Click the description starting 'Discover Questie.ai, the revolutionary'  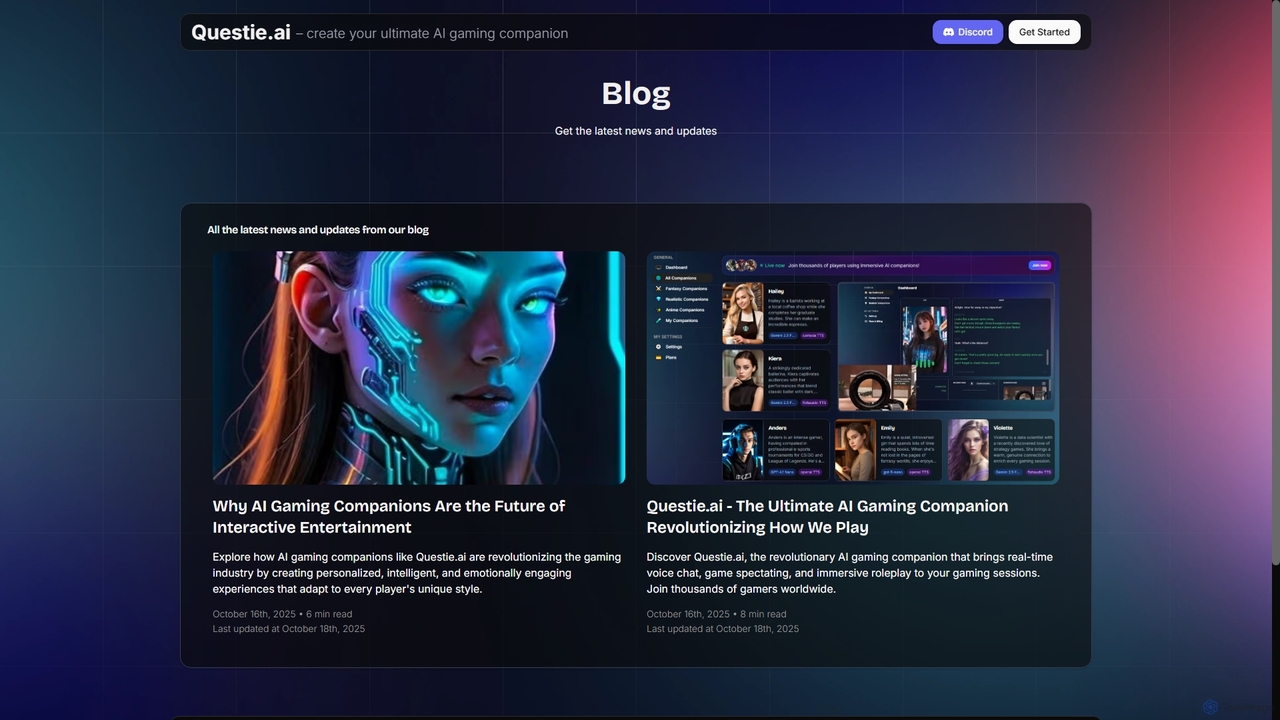tap(849, 573)
